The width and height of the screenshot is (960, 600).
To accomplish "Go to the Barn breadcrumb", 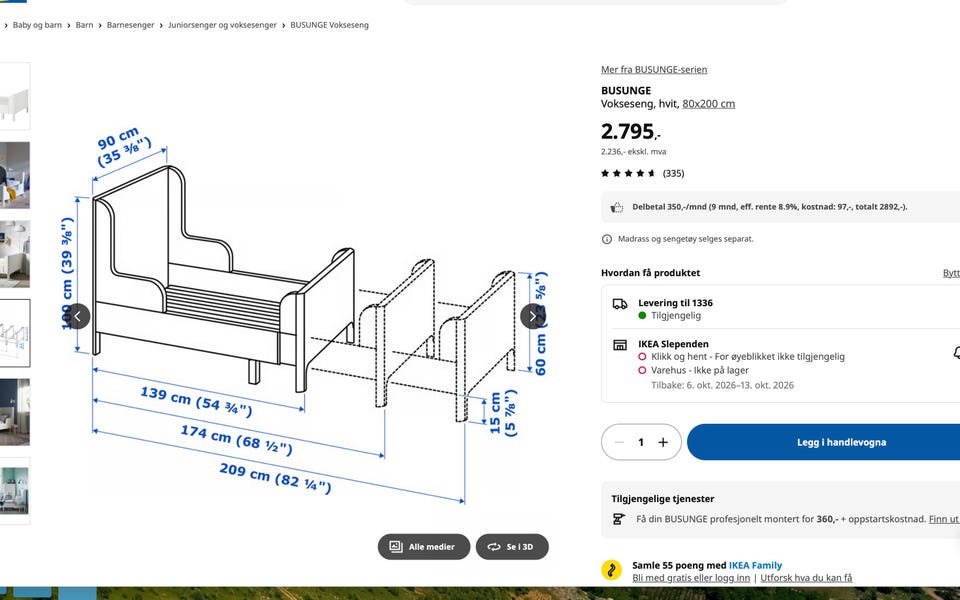I will tap(84, 25).
